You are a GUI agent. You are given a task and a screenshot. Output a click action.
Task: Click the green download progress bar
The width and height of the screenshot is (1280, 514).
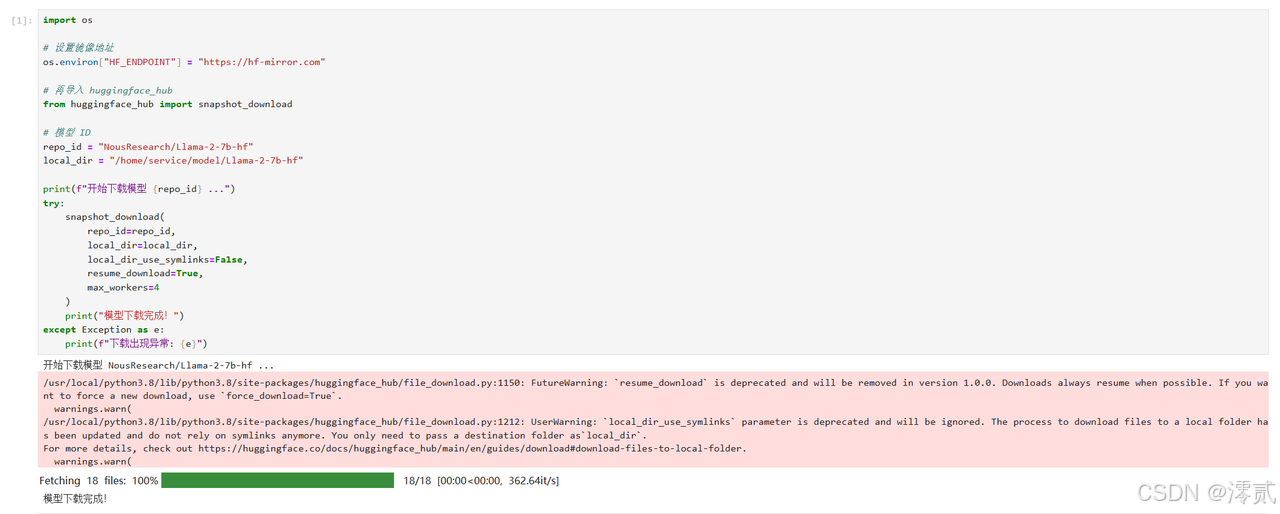[277, 481]
